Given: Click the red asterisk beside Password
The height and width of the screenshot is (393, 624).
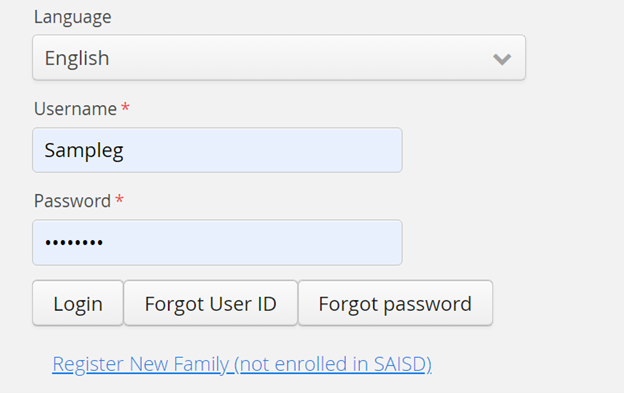Looking at the screenshot, I should pos(119,199).
